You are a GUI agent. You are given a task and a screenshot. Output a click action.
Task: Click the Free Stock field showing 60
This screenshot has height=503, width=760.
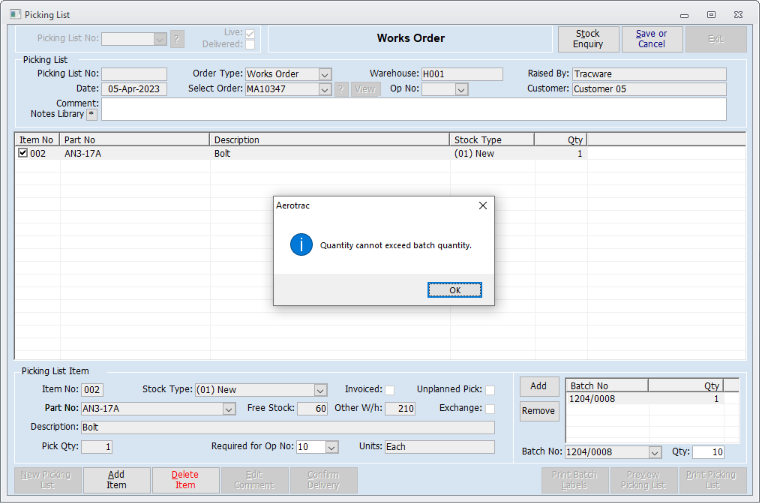pyautogui.click(x=313, y=409)
